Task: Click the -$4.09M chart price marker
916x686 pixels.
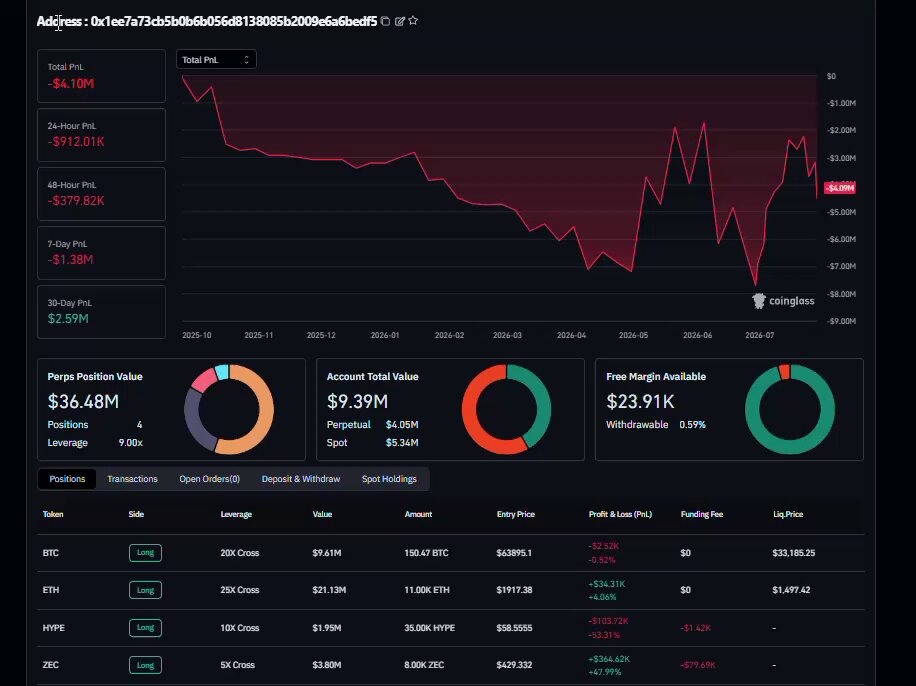Action: point(839,188)
